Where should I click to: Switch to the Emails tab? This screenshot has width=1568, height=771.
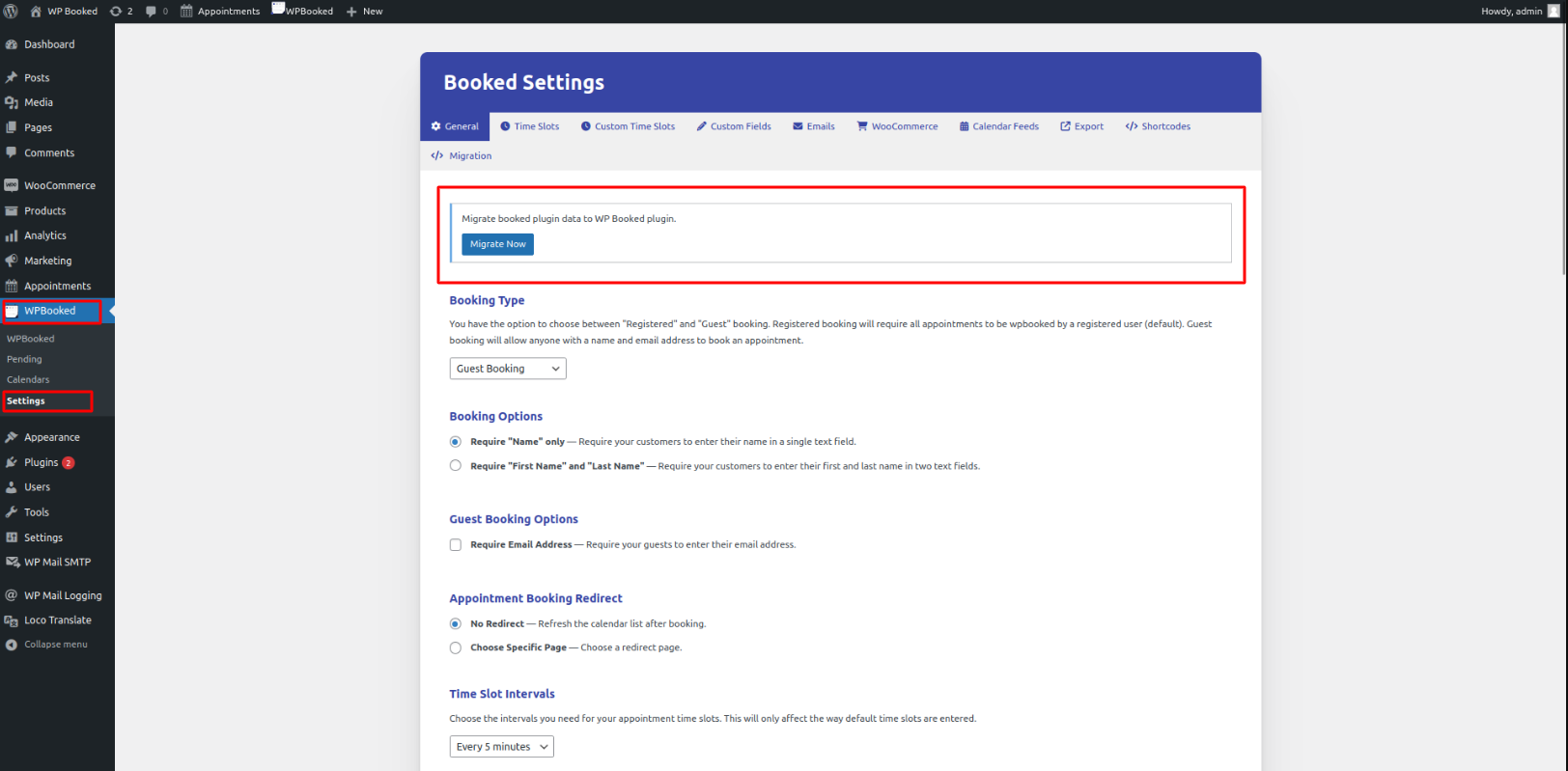[814, 126]
